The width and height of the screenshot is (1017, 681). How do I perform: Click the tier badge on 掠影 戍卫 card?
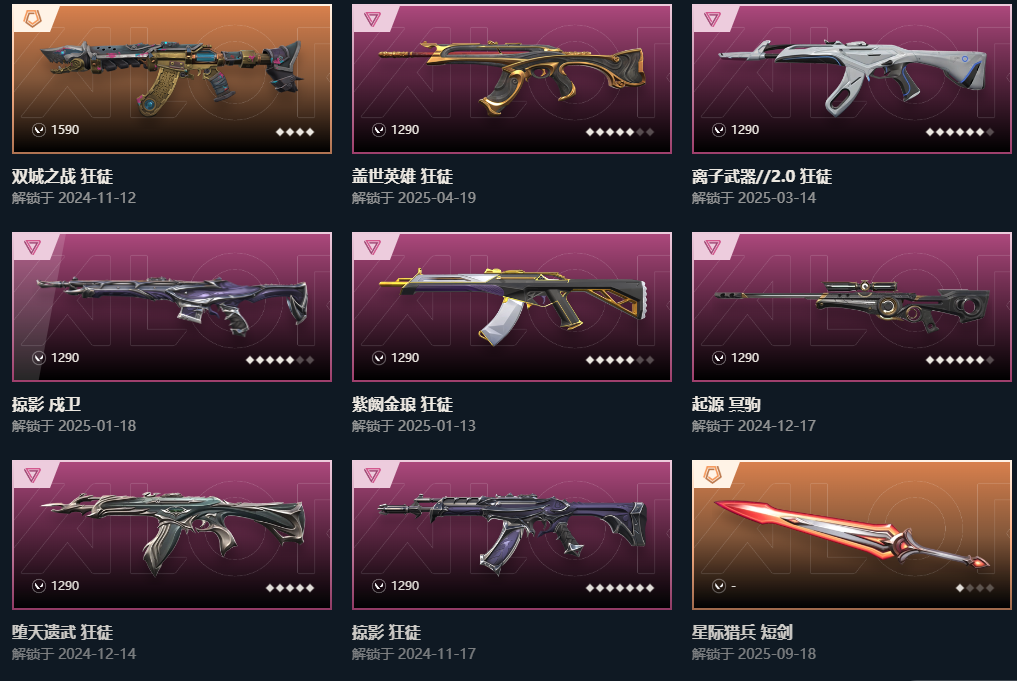tap(32, 247)
